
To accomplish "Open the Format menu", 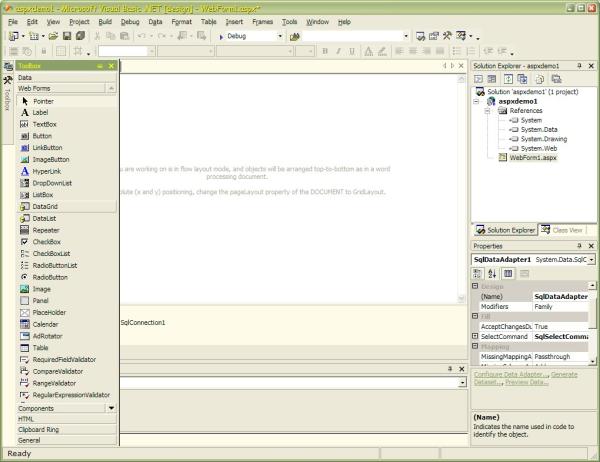I will point(181,22).
